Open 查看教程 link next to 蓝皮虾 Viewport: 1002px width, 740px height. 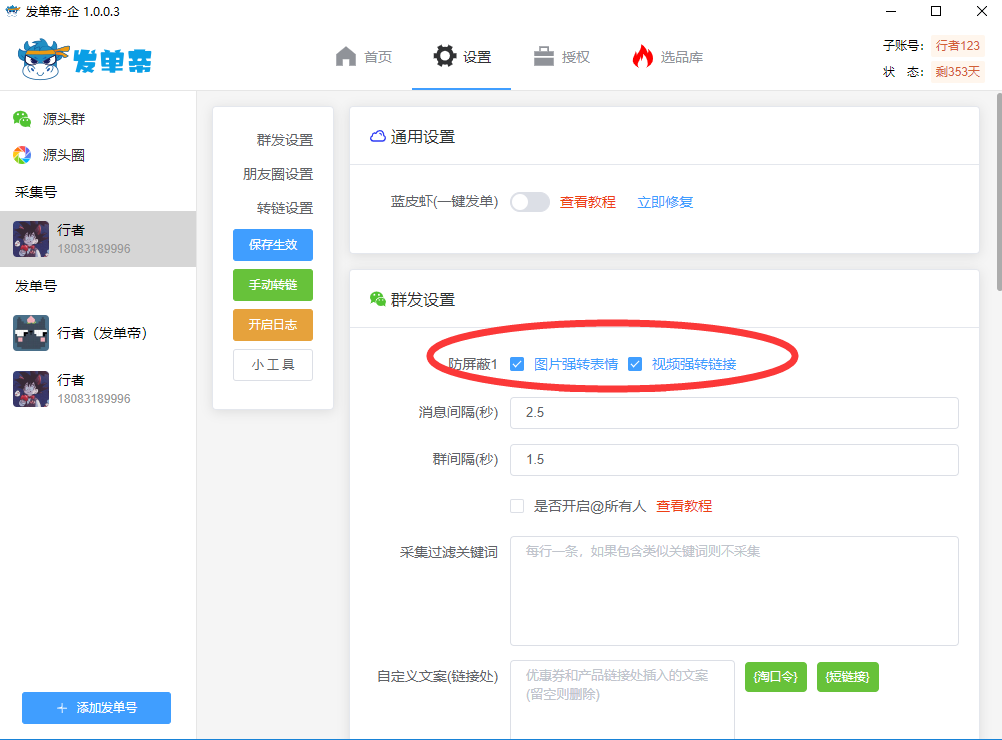(x=588, y=202)
